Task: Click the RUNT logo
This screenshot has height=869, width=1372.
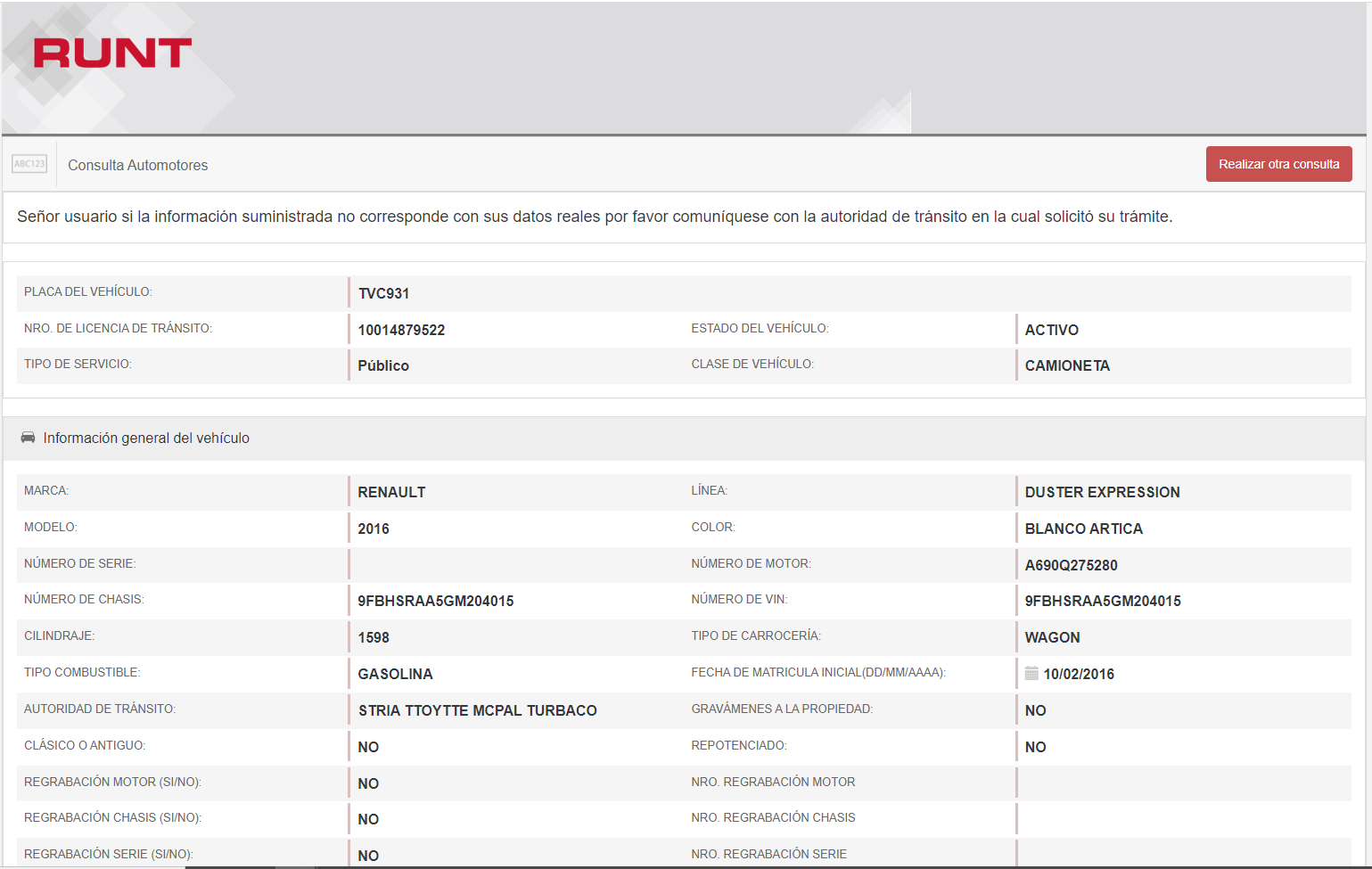Action: pos(112,53)
